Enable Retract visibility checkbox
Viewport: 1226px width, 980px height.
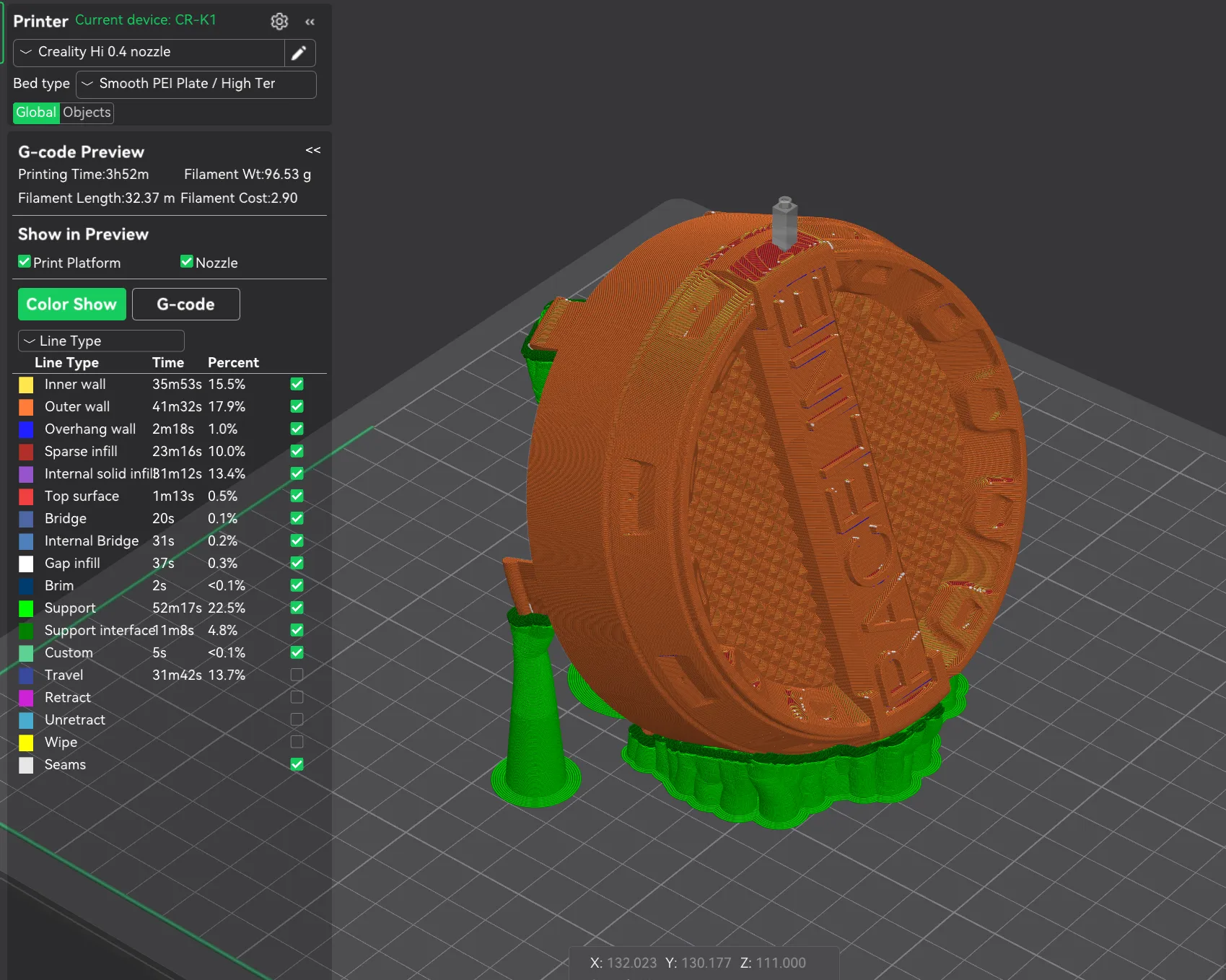tap(297, 697)
